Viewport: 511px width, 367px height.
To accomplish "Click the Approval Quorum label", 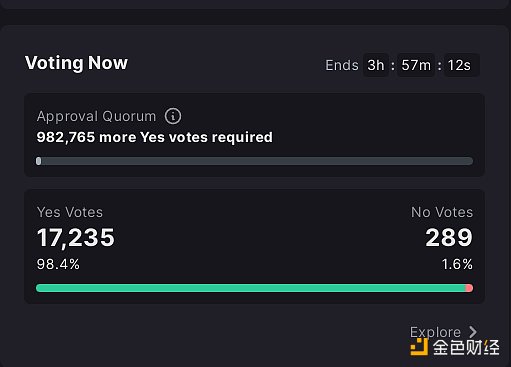I will 96,116.
